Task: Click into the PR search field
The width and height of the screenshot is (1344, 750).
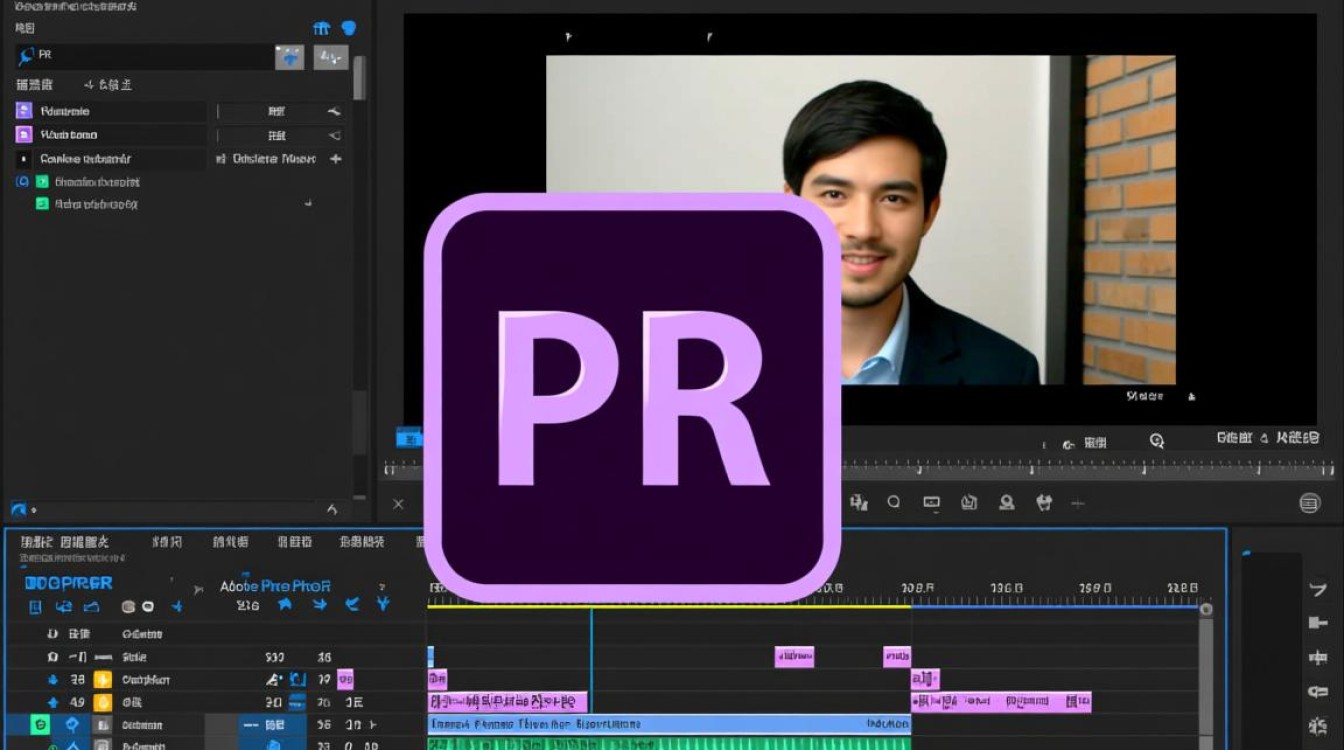Action: [150, 56]
